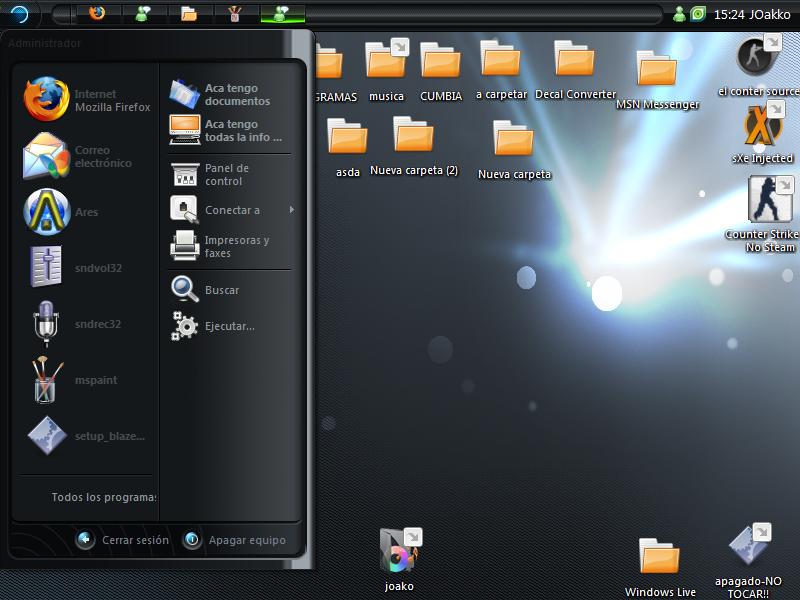Click the Firefox button in the taskbar

coord(96,14)
